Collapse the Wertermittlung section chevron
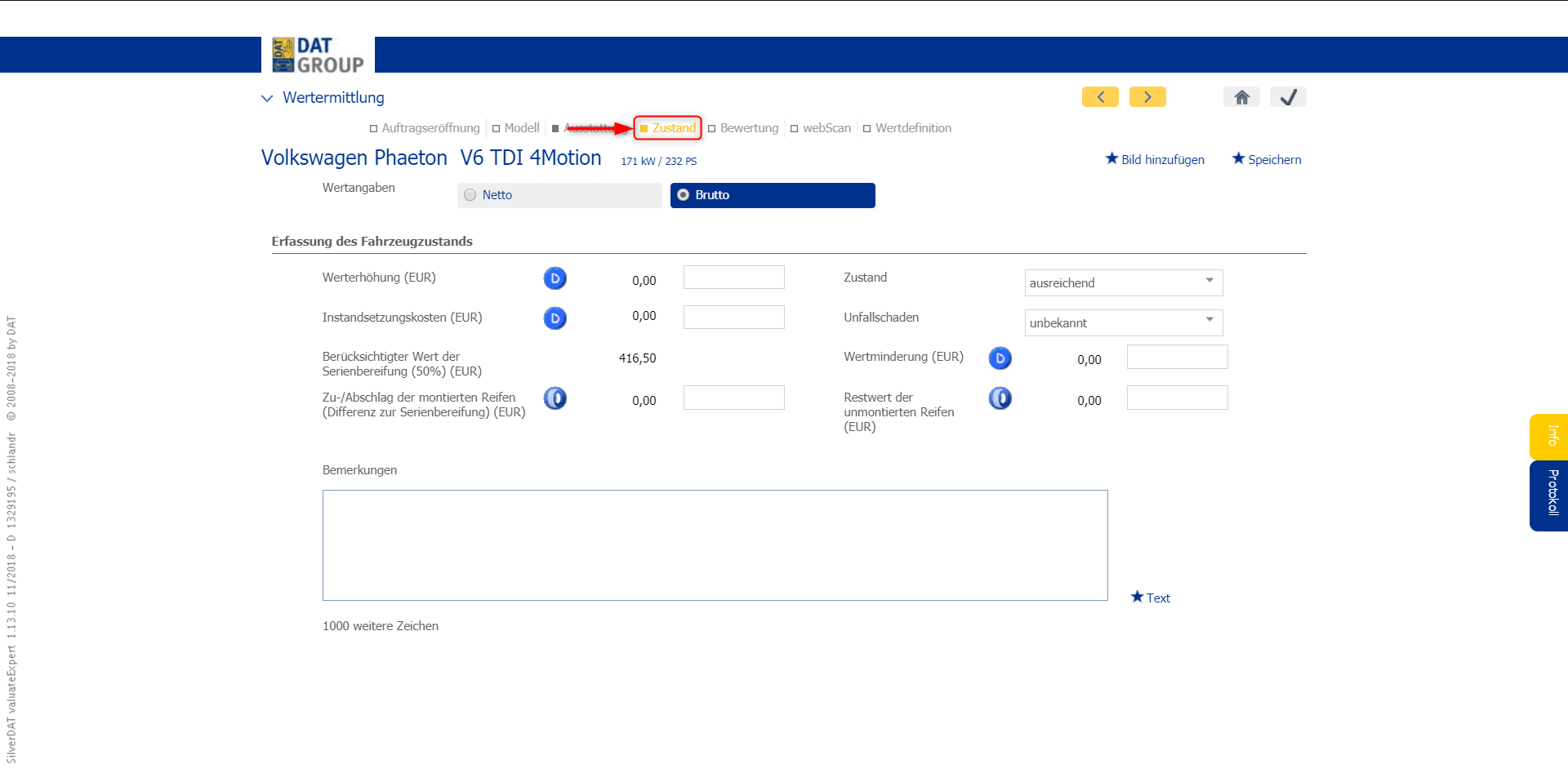The width and height of the screenshot is (1568, 769). click(267, 98)
